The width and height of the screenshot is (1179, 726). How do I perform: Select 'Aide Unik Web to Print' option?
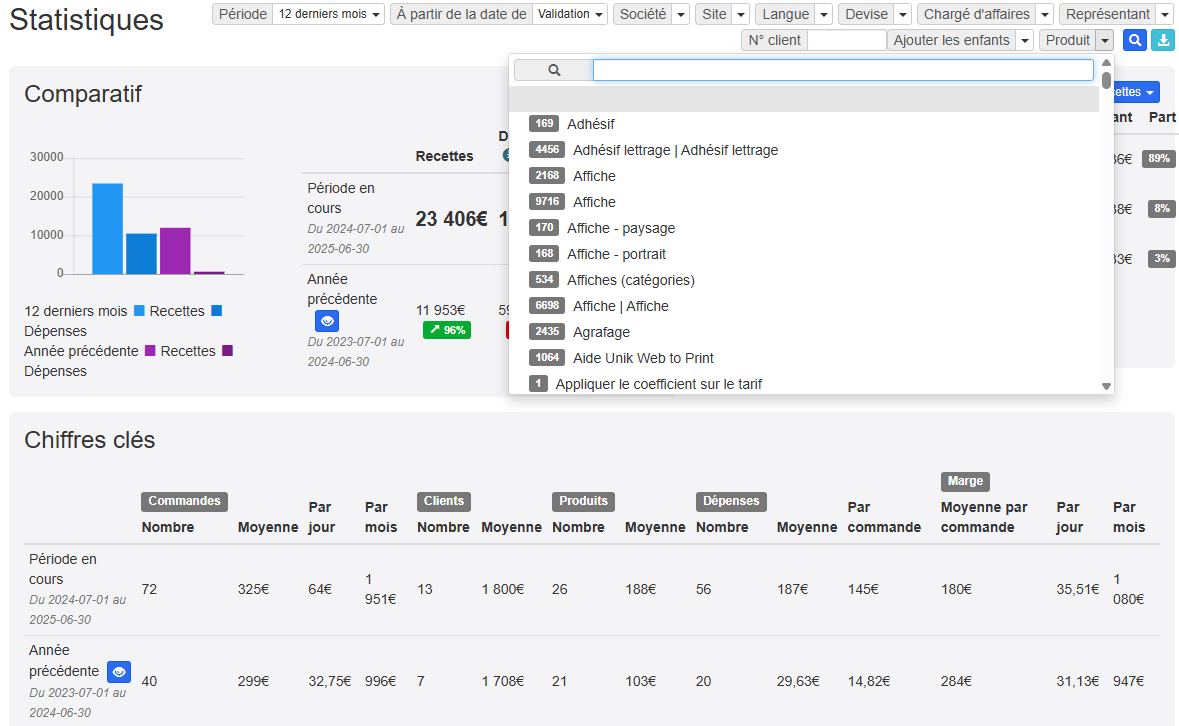pyautogui.click(x=643, y=358)
